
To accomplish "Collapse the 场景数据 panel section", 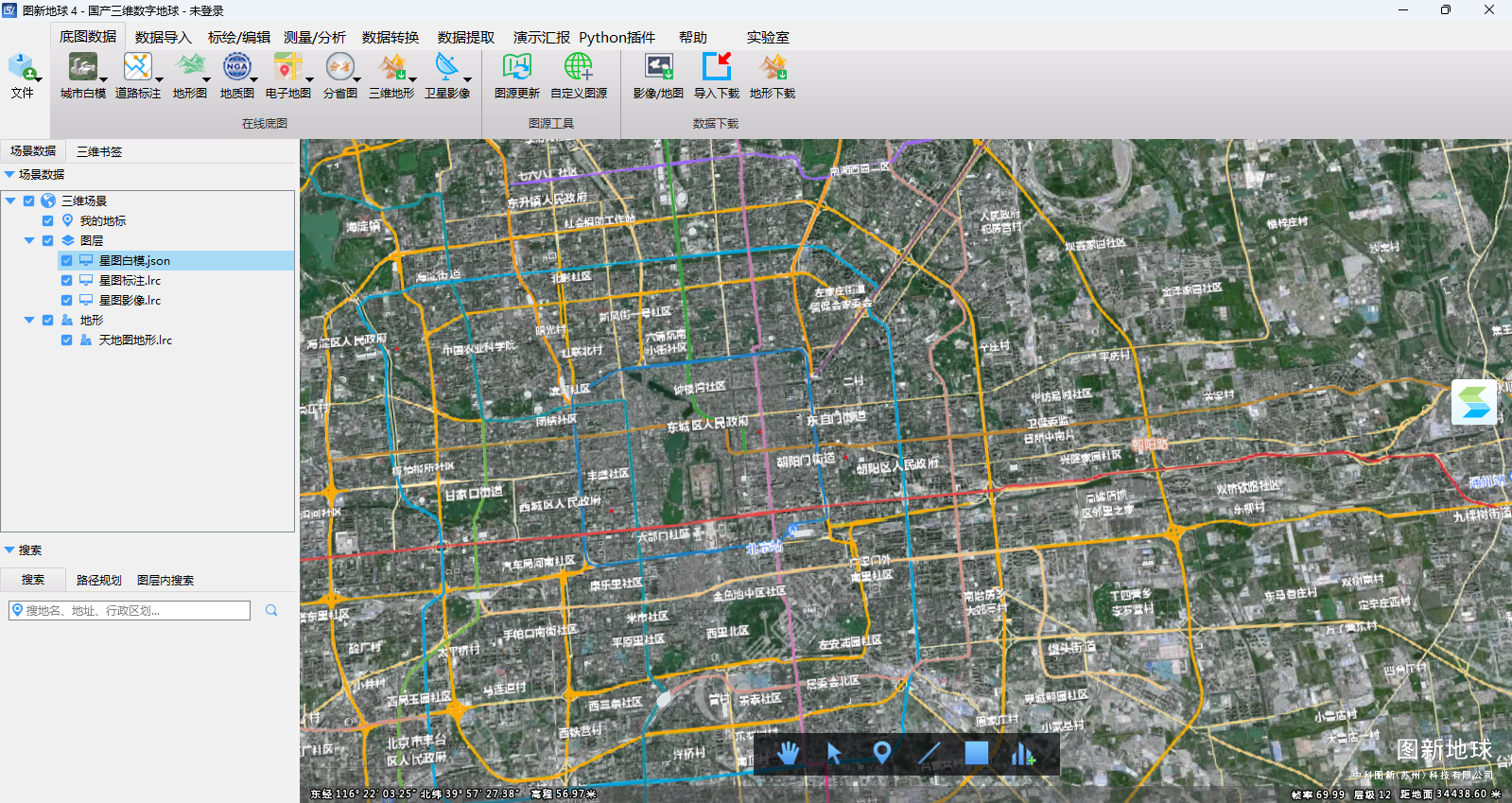I will [9, 175].
